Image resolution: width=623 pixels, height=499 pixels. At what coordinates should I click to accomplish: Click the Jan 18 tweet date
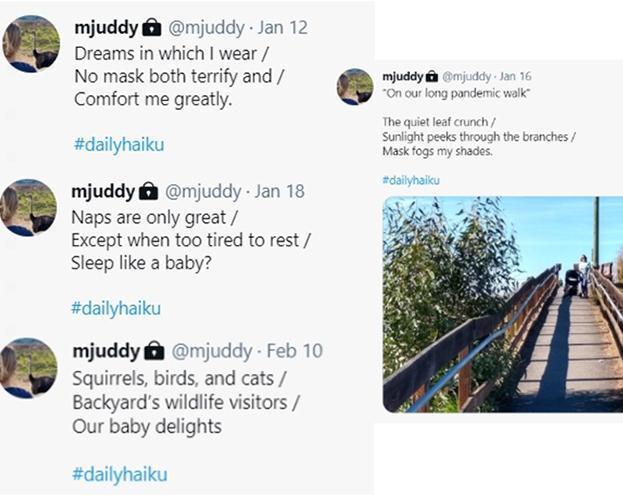[x=280, y=191]
